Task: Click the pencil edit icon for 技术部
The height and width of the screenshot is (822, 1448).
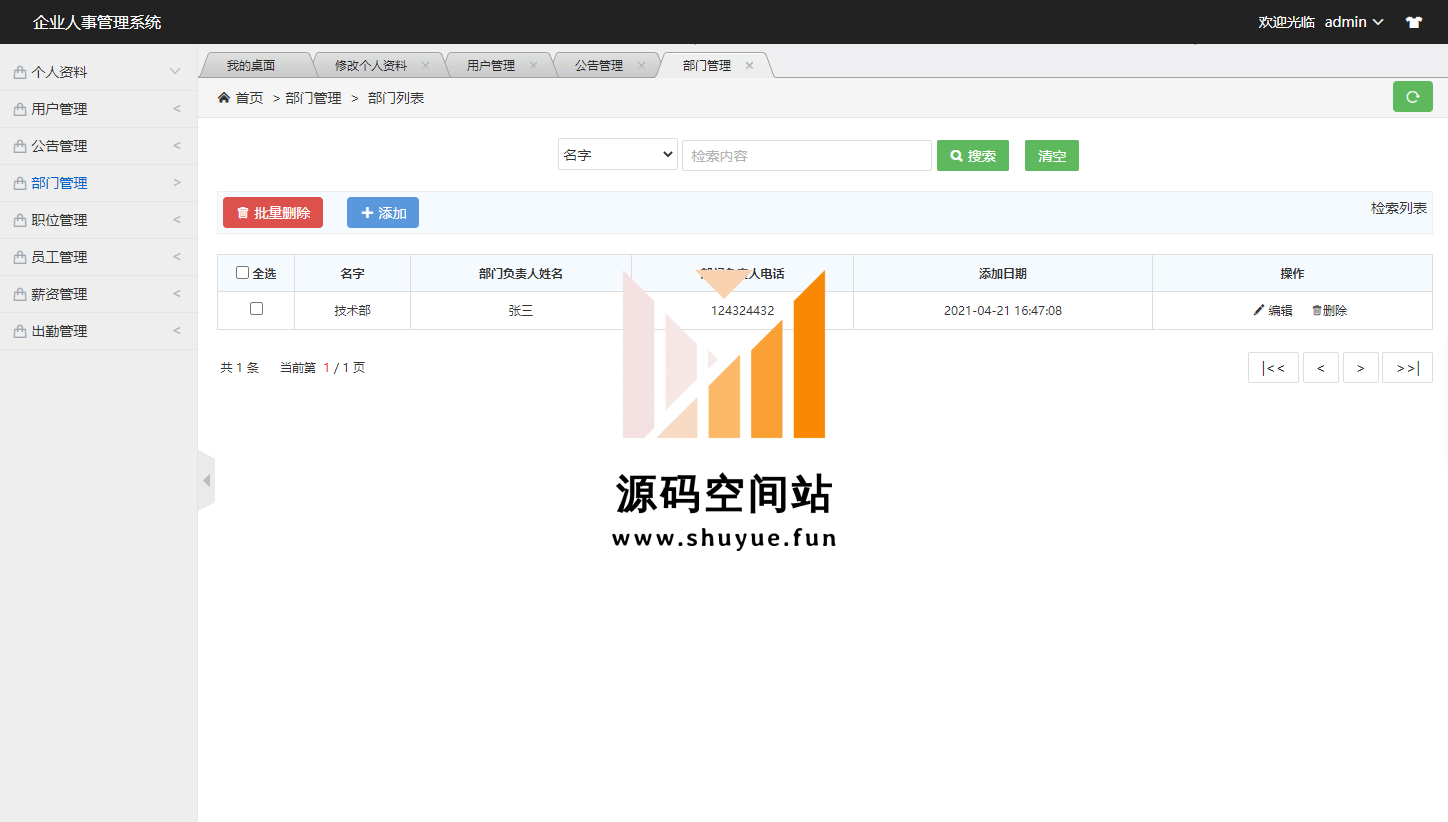Action: click(x=1259, y=311)
